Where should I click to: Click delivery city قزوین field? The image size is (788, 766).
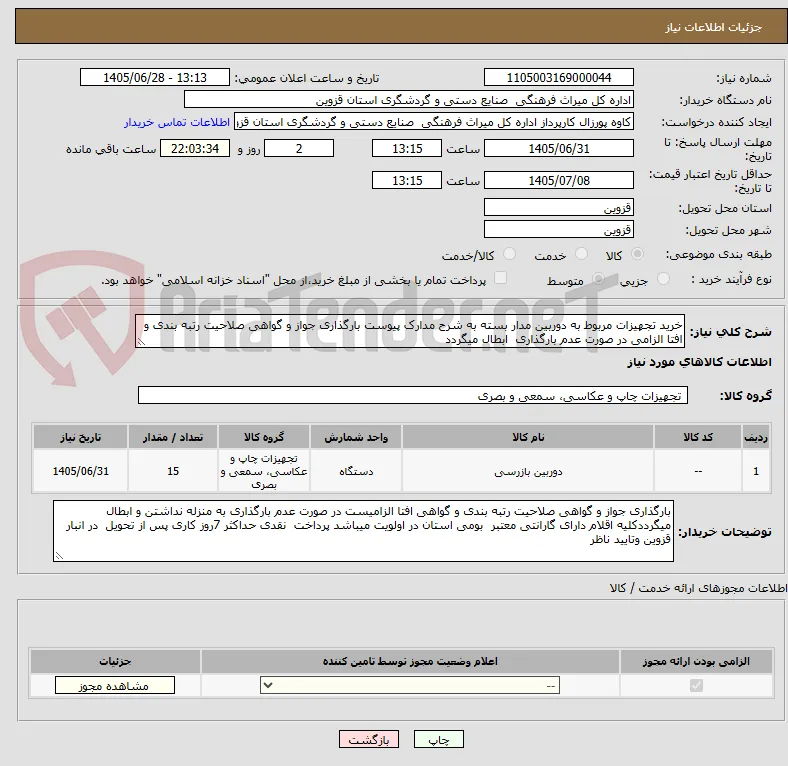pos(558,230)
